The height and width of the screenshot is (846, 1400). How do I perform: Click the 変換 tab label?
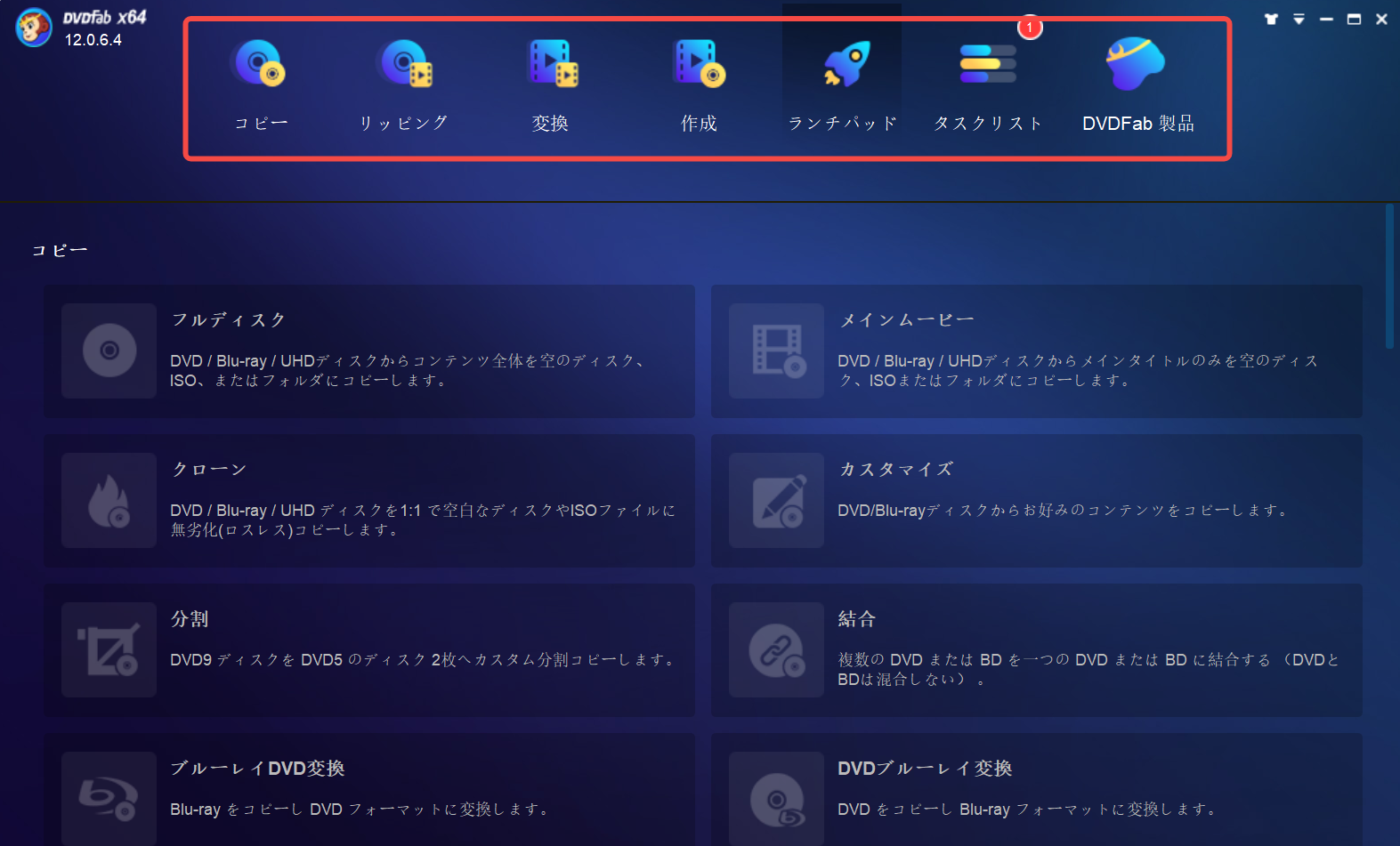tap(550, 123)
